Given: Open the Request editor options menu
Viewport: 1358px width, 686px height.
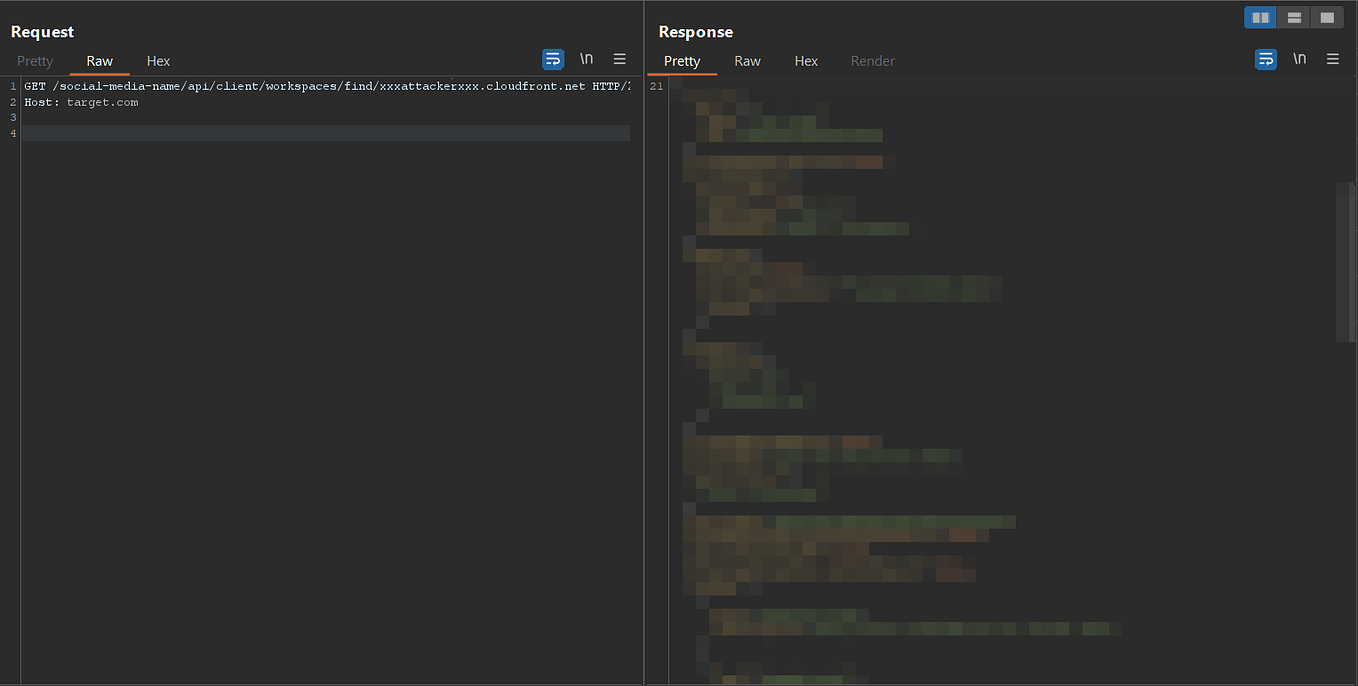Looking at the screenshot, I should (x=620, y=59).
